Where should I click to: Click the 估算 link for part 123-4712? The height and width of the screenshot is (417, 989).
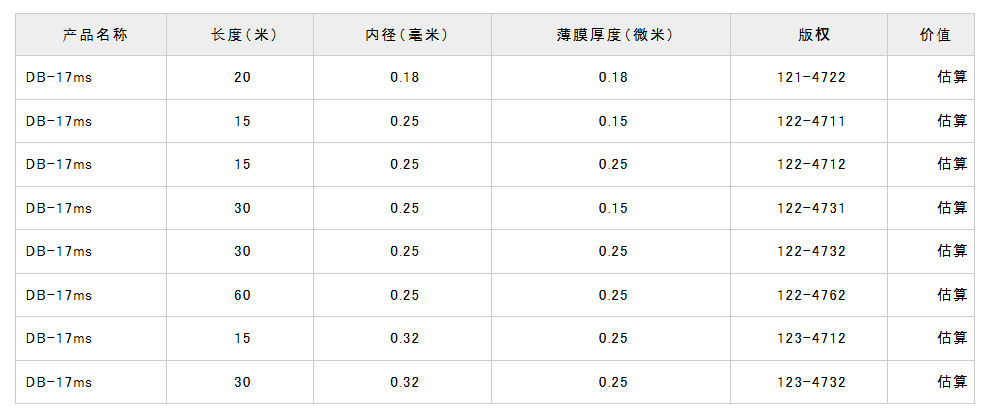(x=952, y=338)
